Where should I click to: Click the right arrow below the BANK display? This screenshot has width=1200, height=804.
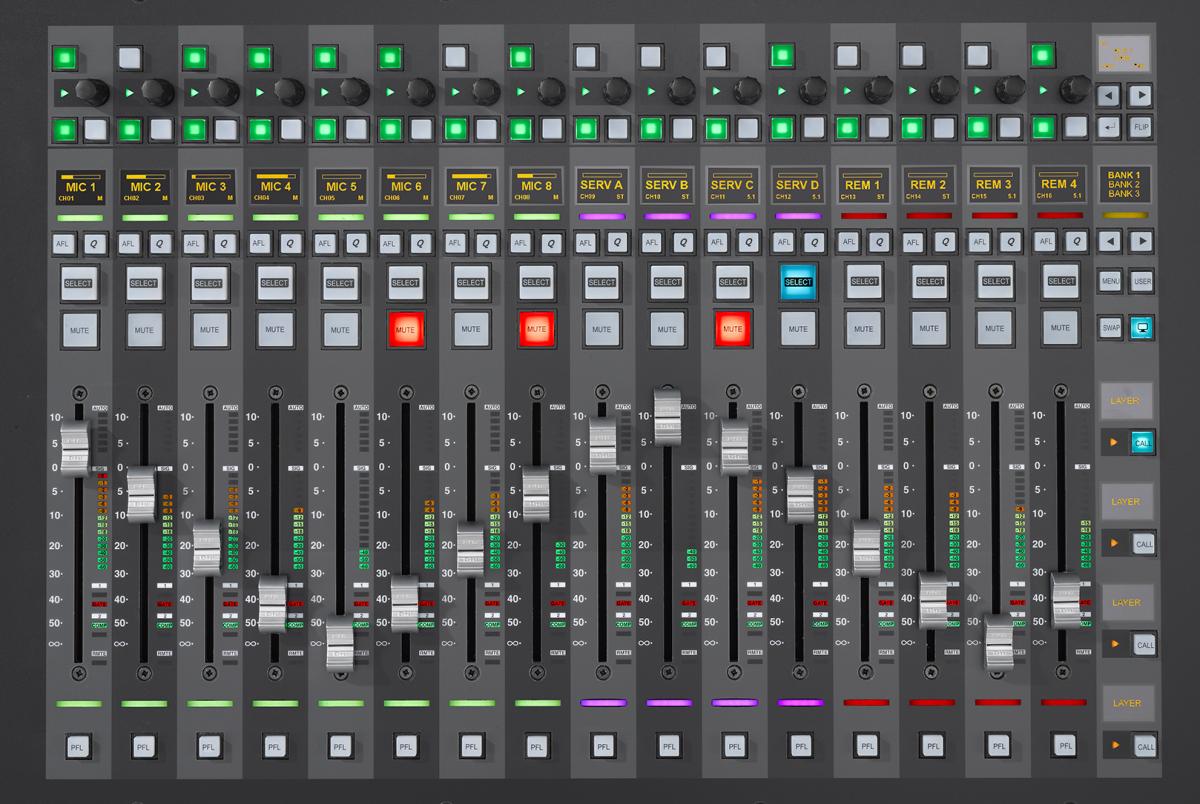click(1141, 241)
